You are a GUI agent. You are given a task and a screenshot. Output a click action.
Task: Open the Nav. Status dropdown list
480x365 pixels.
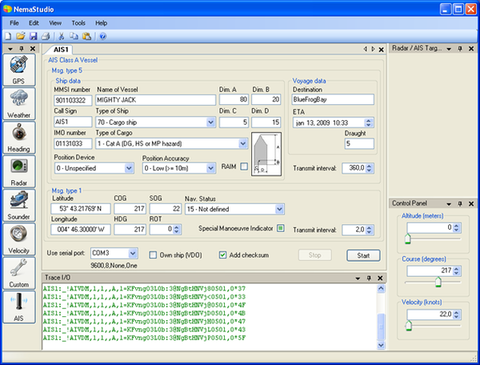[279, 209]
